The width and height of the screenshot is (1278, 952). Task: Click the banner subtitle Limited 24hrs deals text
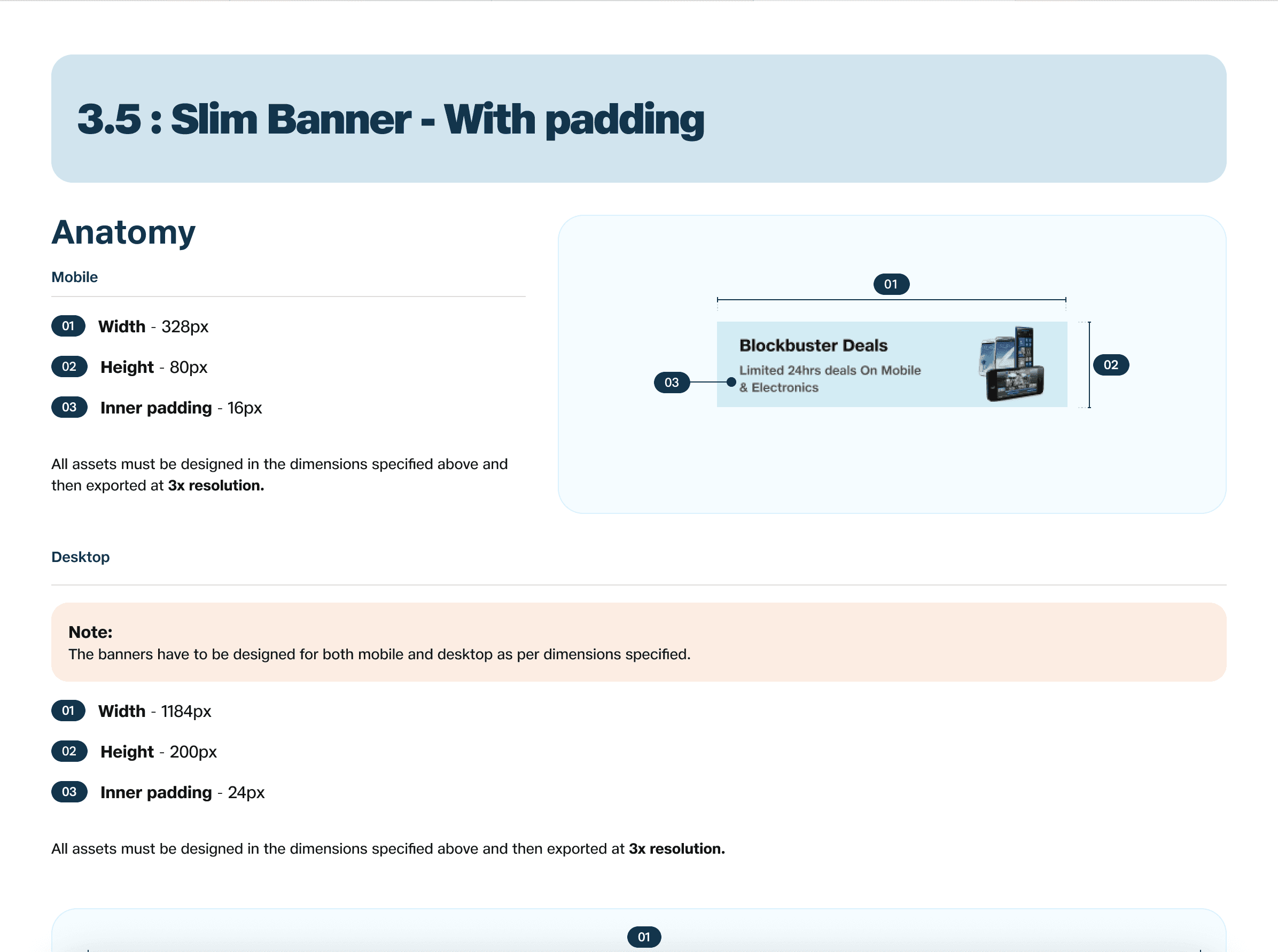[x=829, y=378]
